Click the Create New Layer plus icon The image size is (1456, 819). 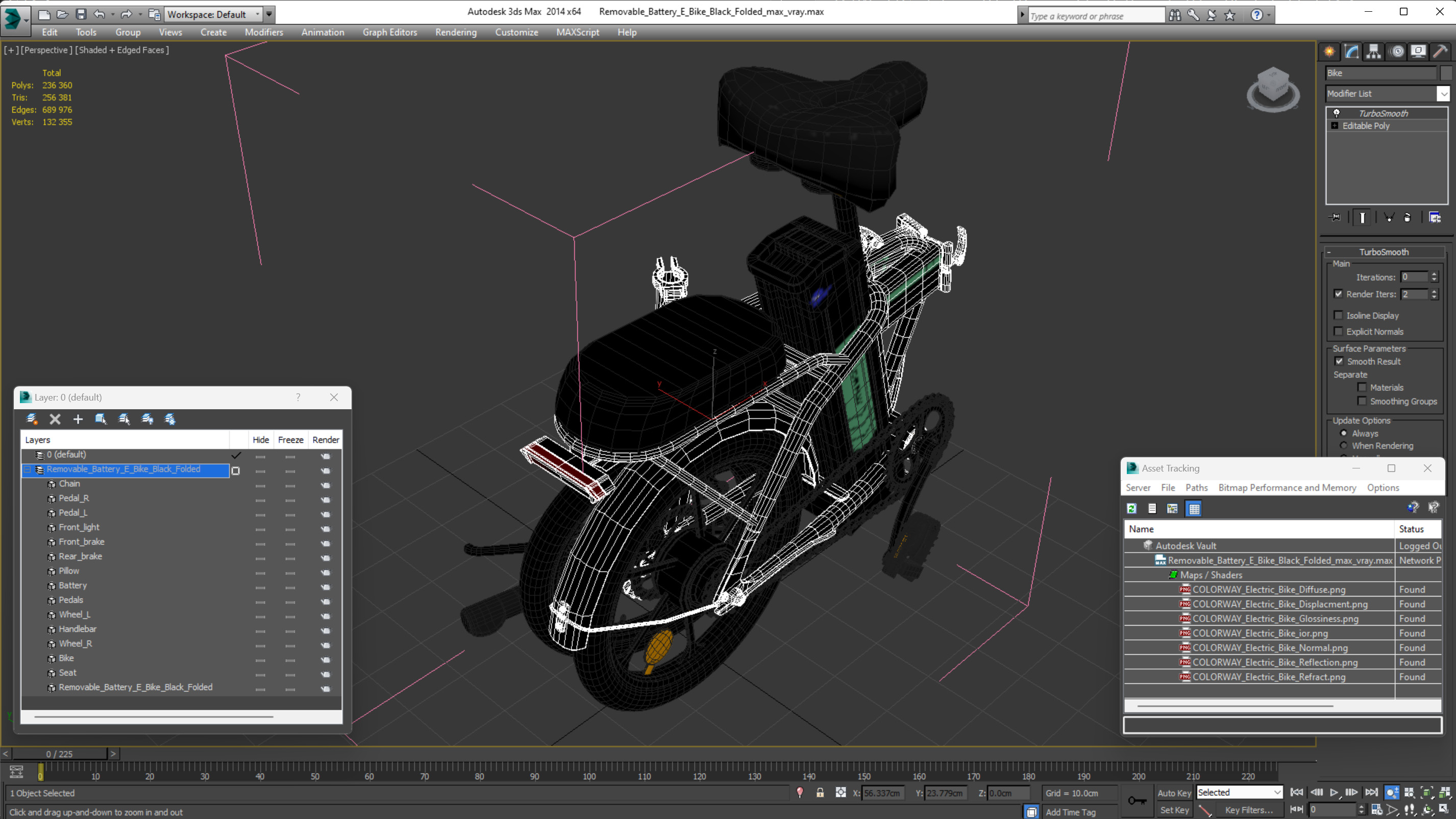tap(78, 419)
